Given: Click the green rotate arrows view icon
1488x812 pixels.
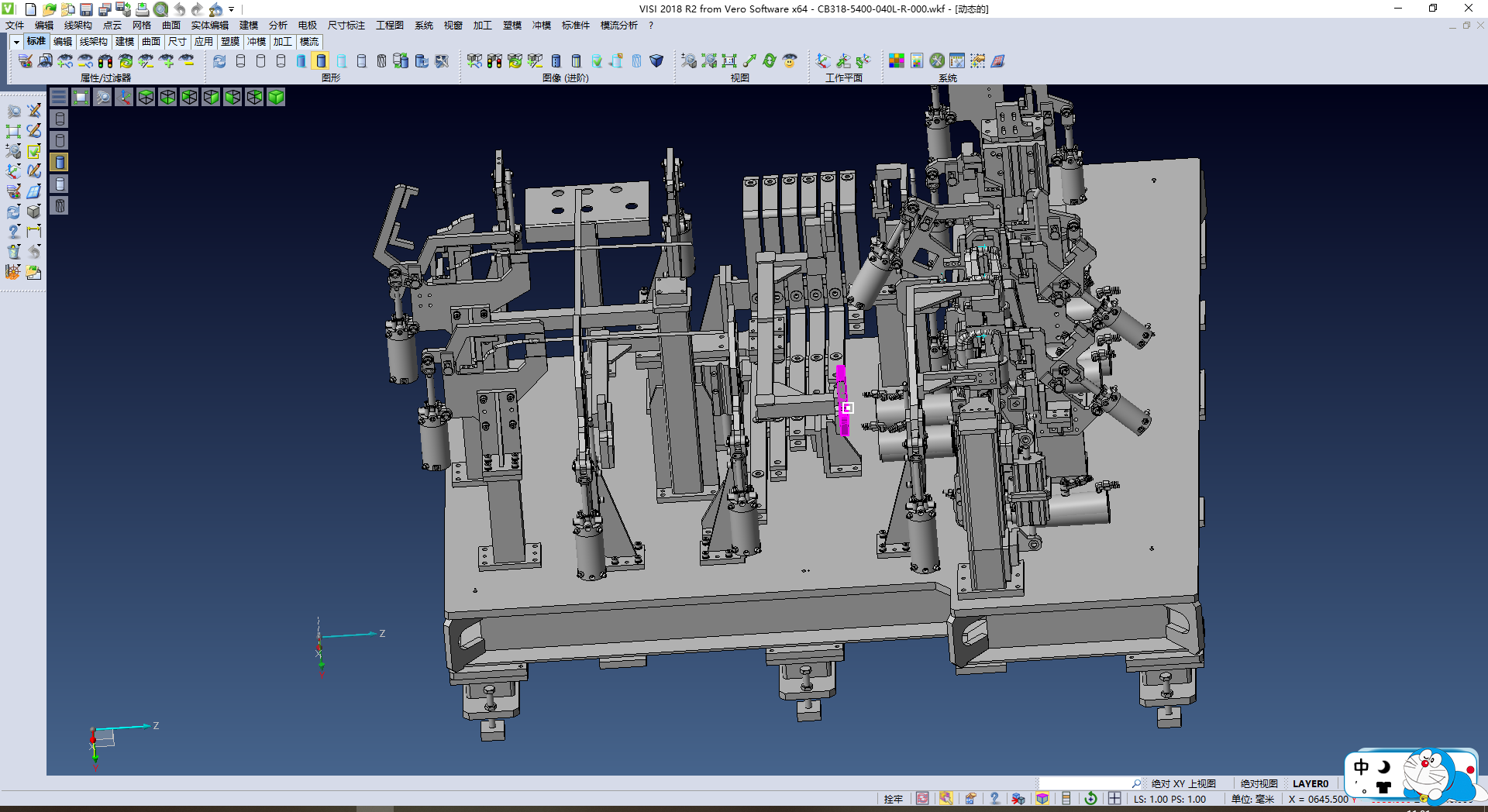Looking at the screenshot, I should (x=769, y=61).
